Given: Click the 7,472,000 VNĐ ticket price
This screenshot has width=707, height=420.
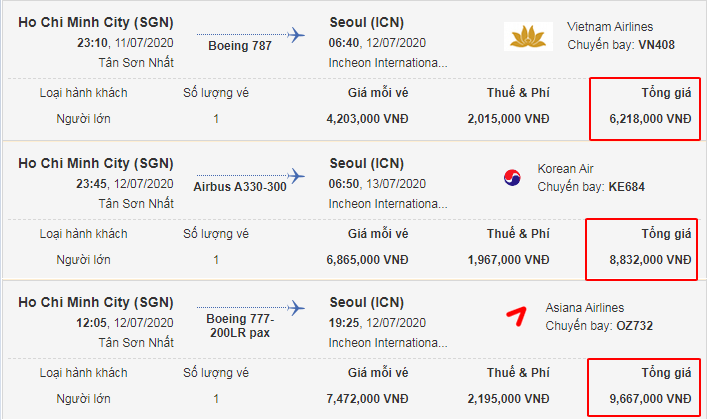Looking at the screenshot, I should tap(369, 399).
